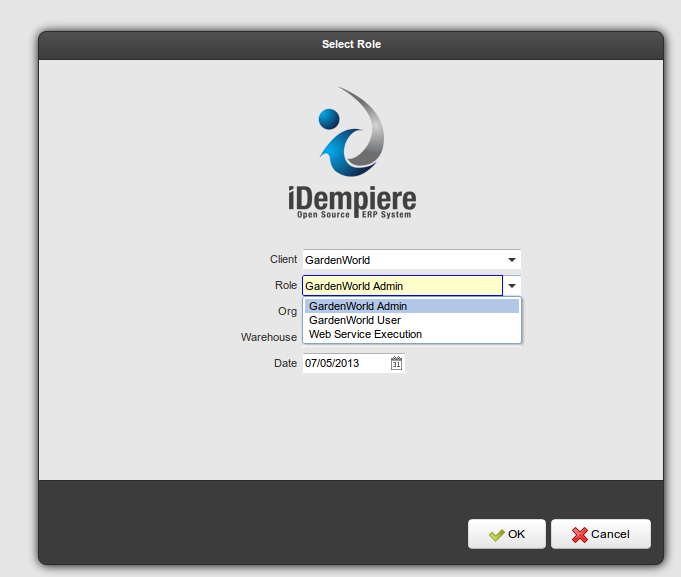The image size is (681, 577).
Task: Focus the Client text field showing GardenWorld
Action: 401,260
